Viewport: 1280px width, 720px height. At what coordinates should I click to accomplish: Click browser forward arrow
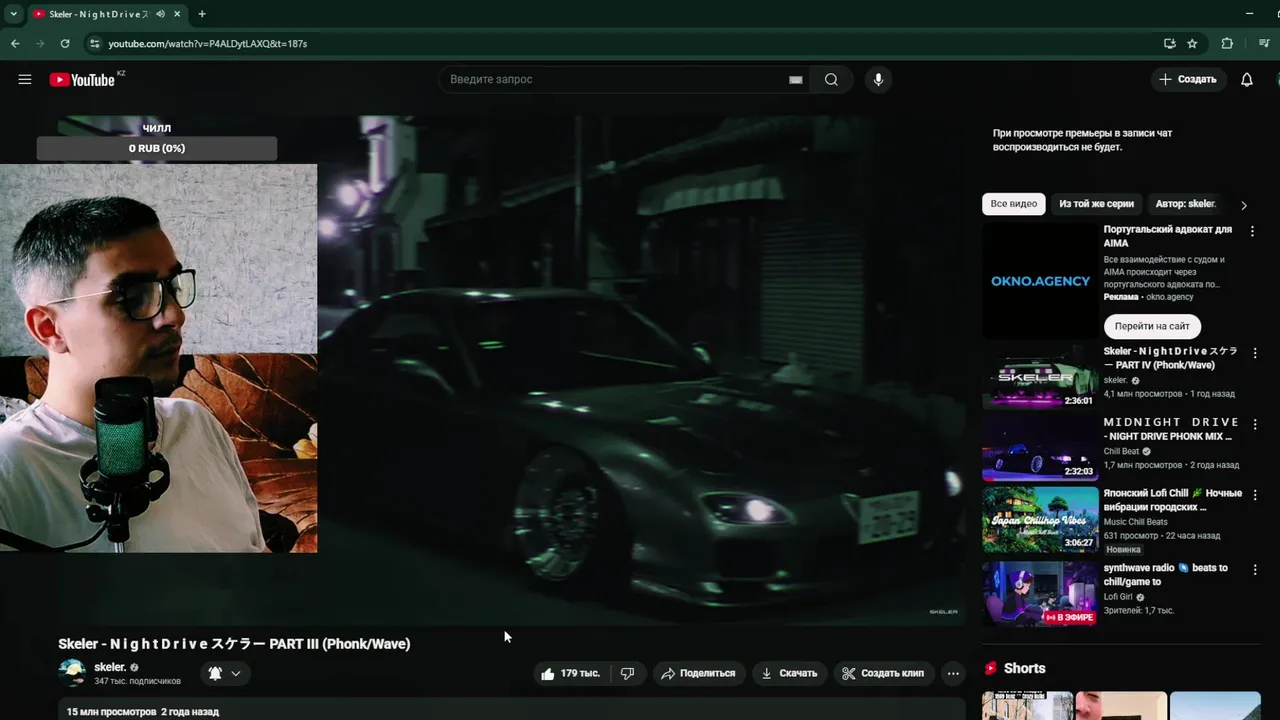pyautogui.click(x=40, y=44)
